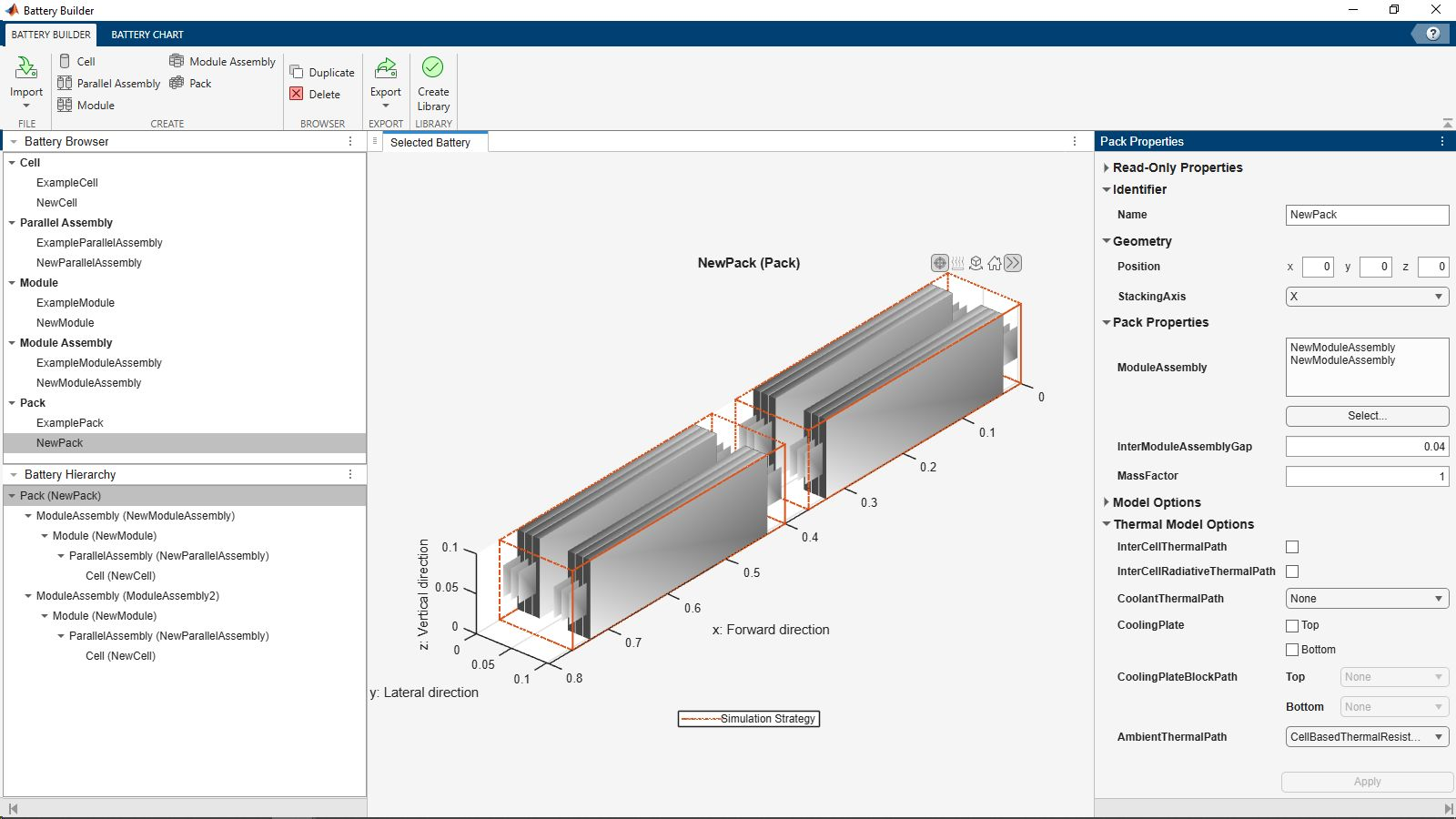Restore the plot home view

pyautogui.click(x=995, y=263)
